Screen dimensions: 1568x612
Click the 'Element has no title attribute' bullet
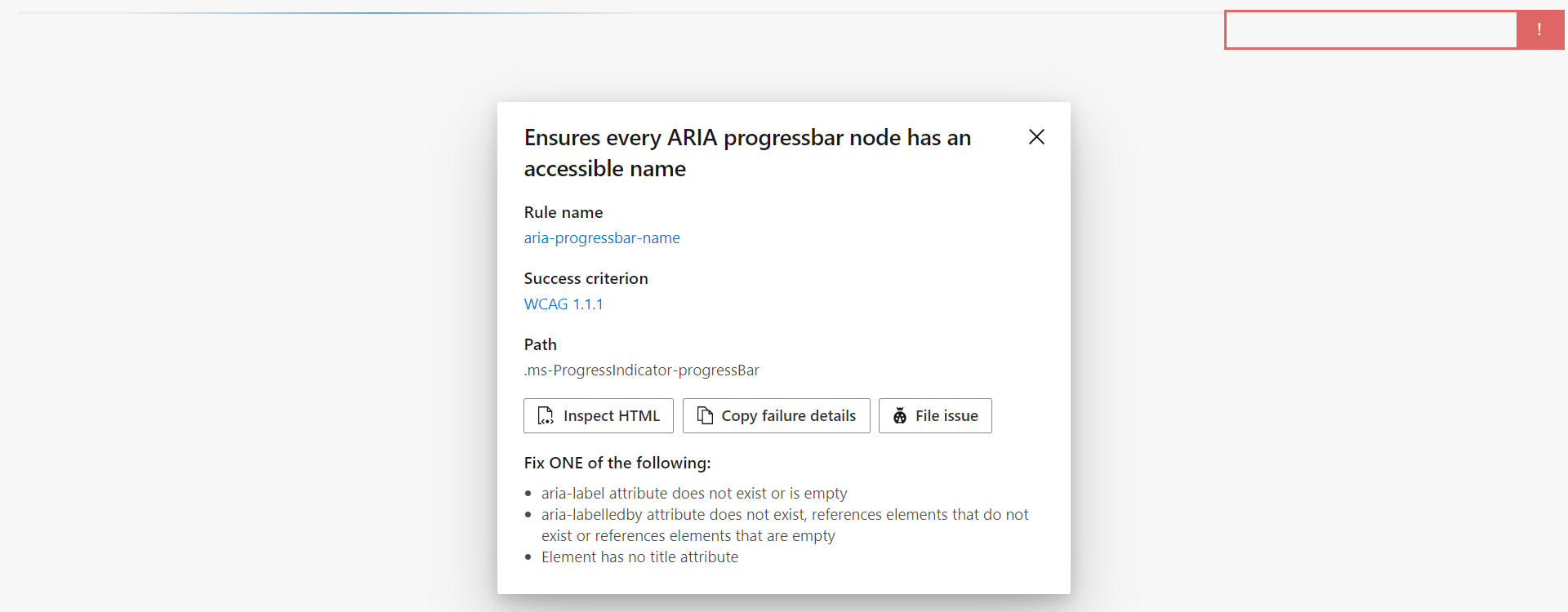click(639, 557)
